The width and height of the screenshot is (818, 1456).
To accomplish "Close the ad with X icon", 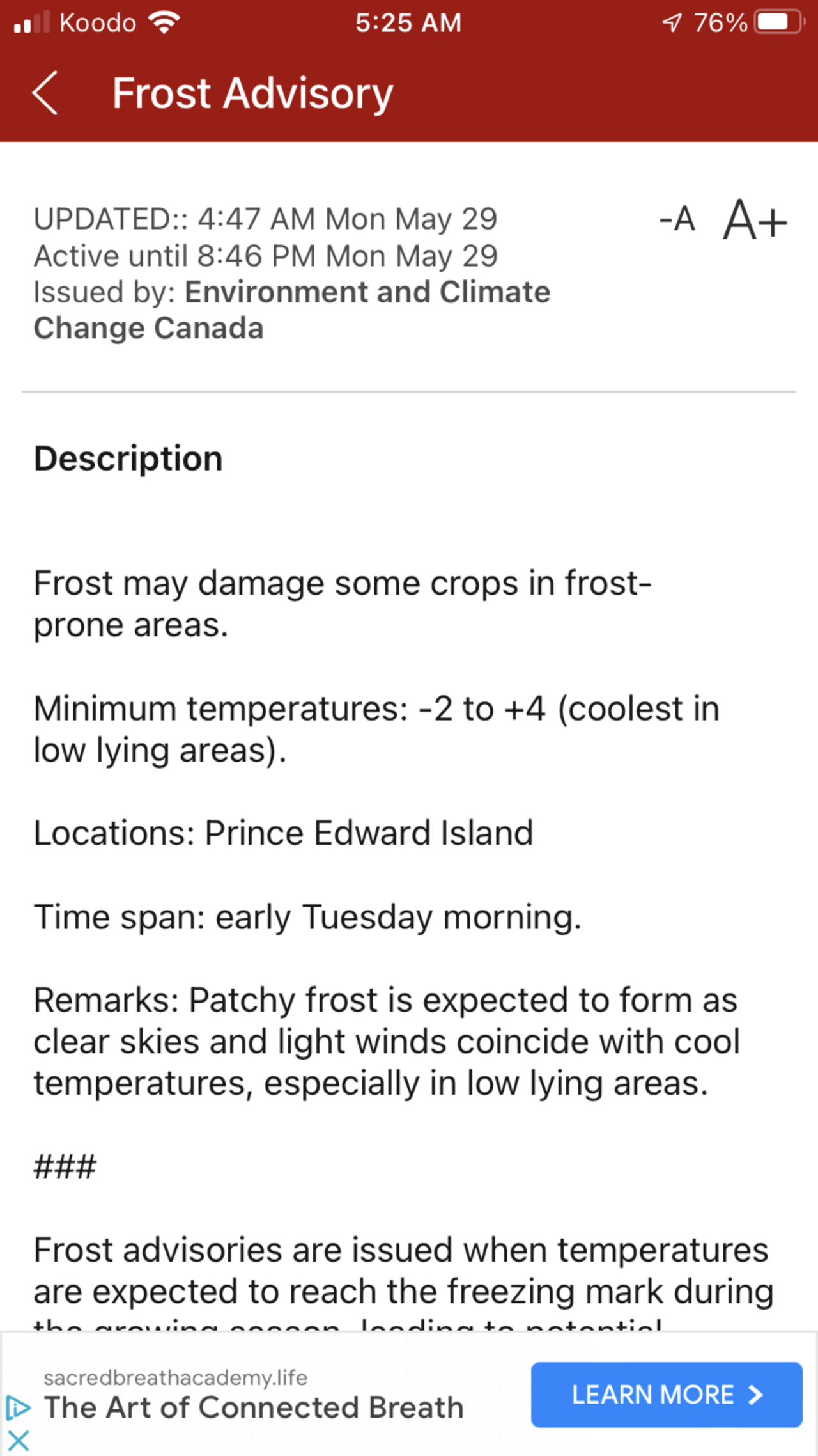I will (19, 1440).
